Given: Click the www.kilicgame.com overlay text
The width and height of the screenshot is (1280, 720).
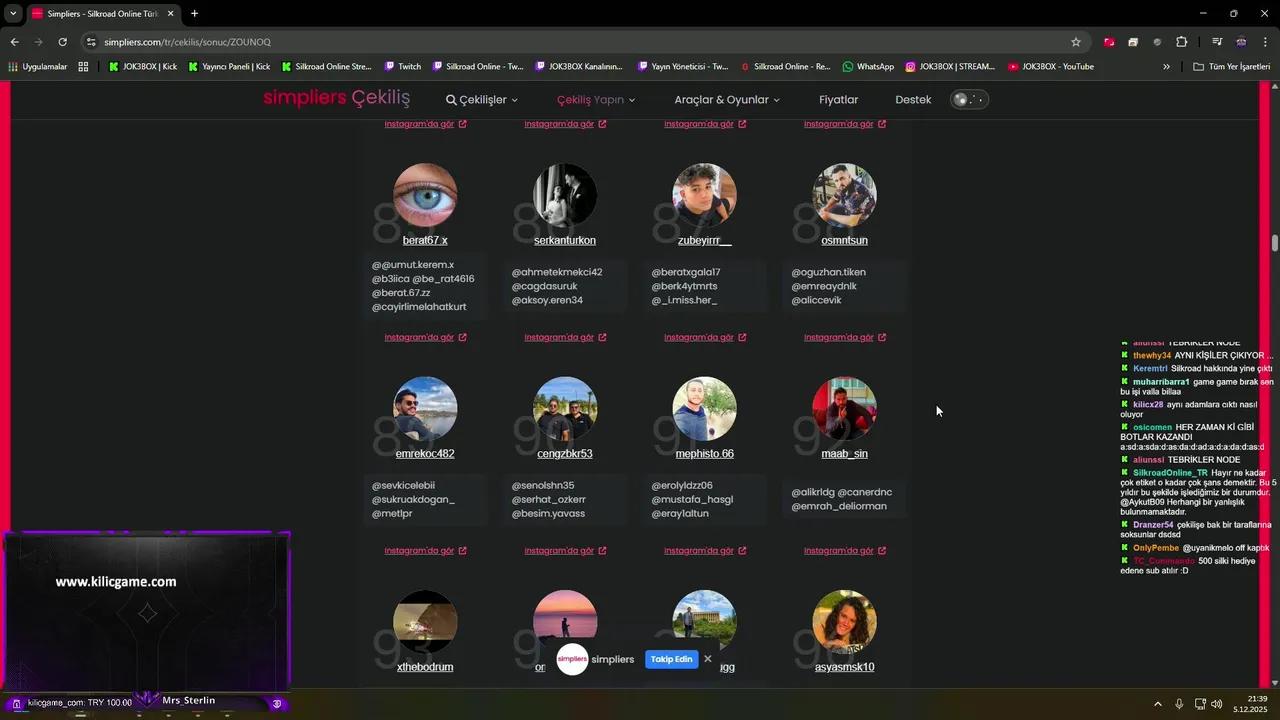Looking at the screenshot, I should (x=116, y=582).
